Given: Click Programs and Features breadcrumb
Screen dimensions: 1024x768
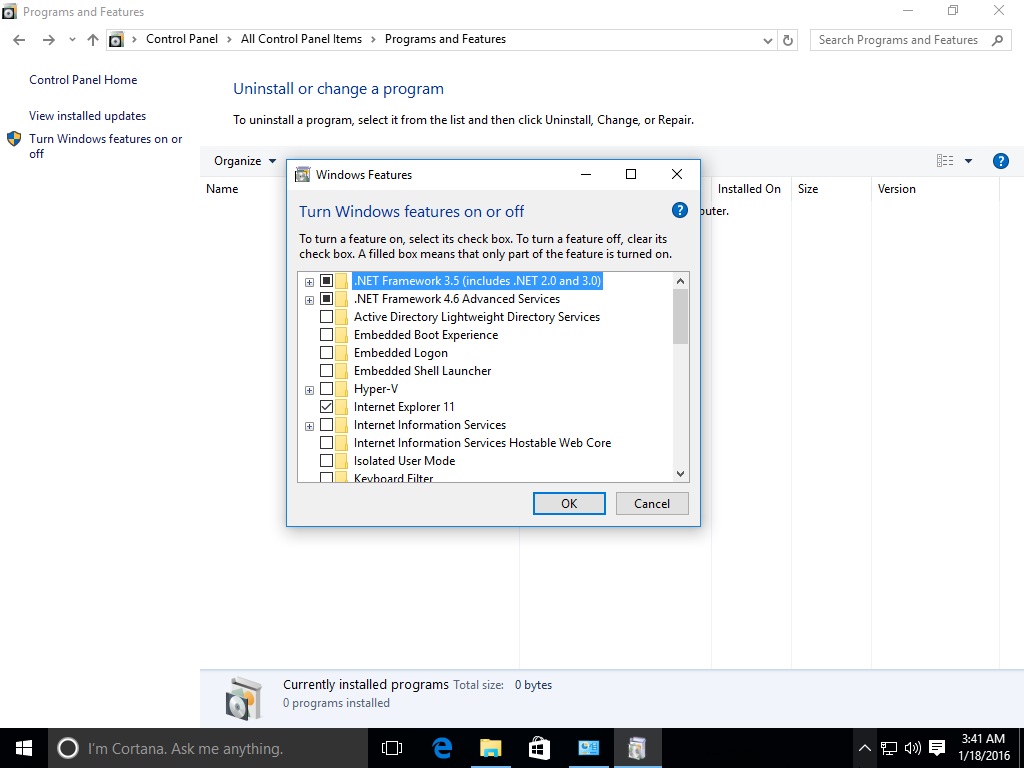Looking at the screenshot, I should point(445,39).
